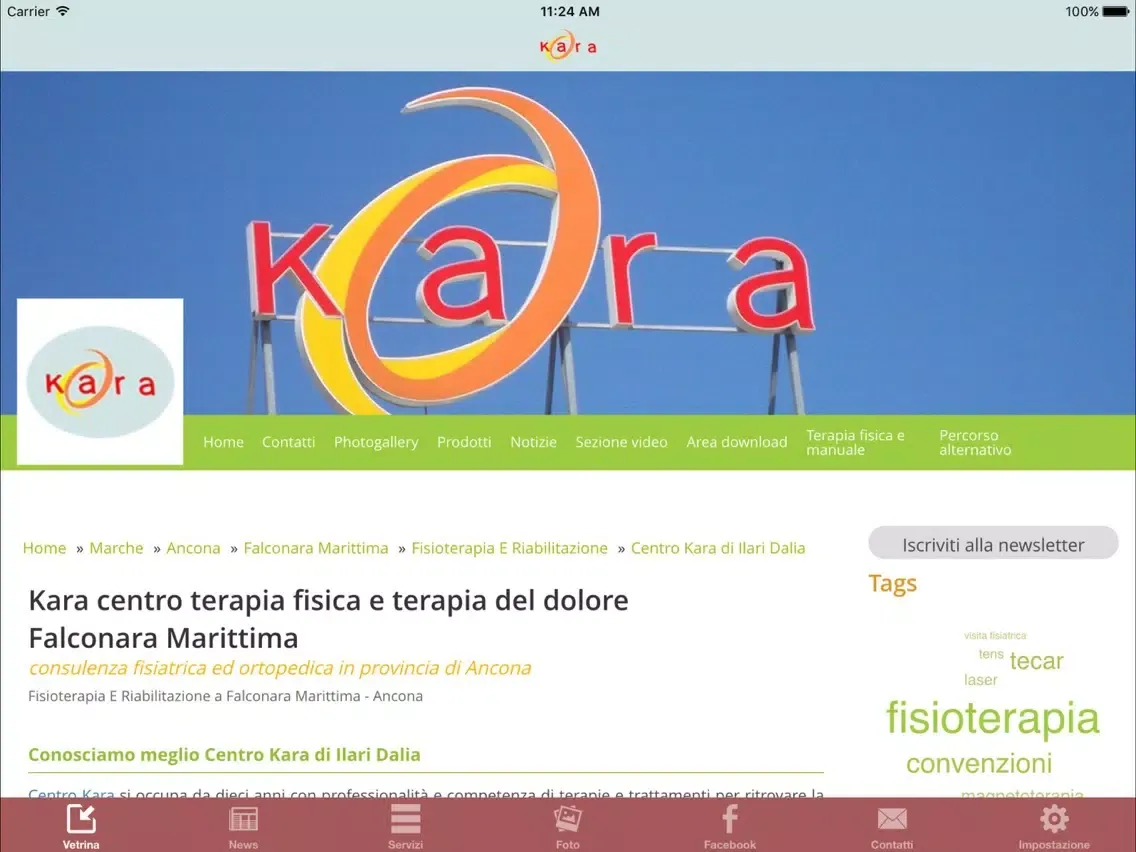
Task: Tap the battery status icon
Action: 1116,12
